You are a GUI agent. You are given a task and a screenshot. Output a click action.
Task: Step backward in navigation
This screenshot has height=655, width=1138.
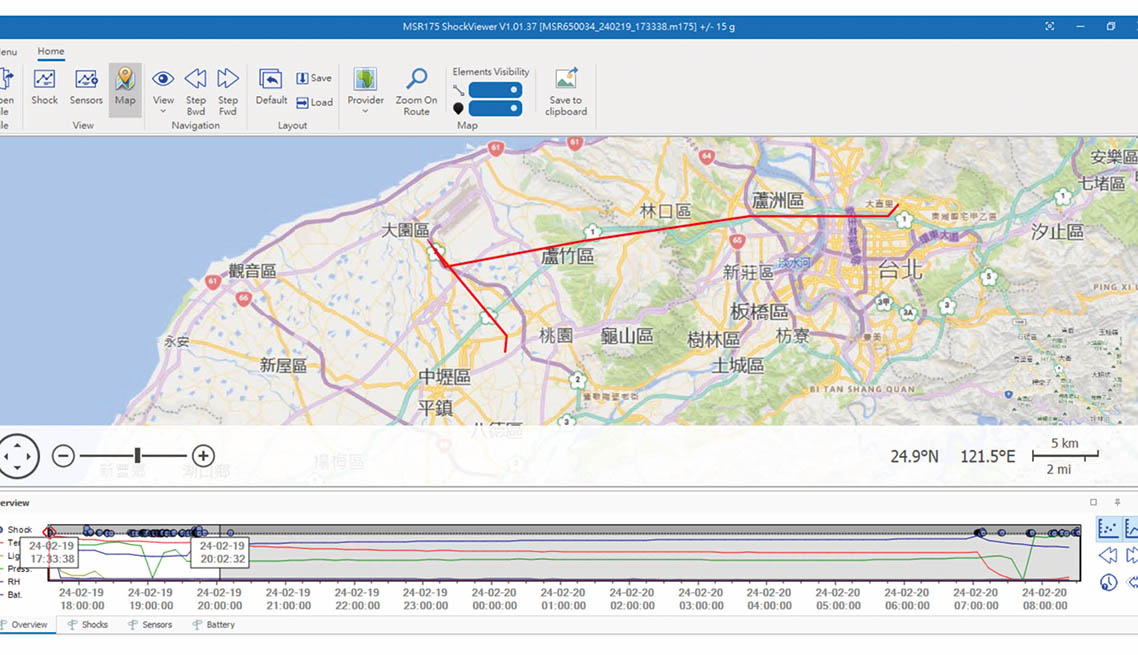point(195,91)
